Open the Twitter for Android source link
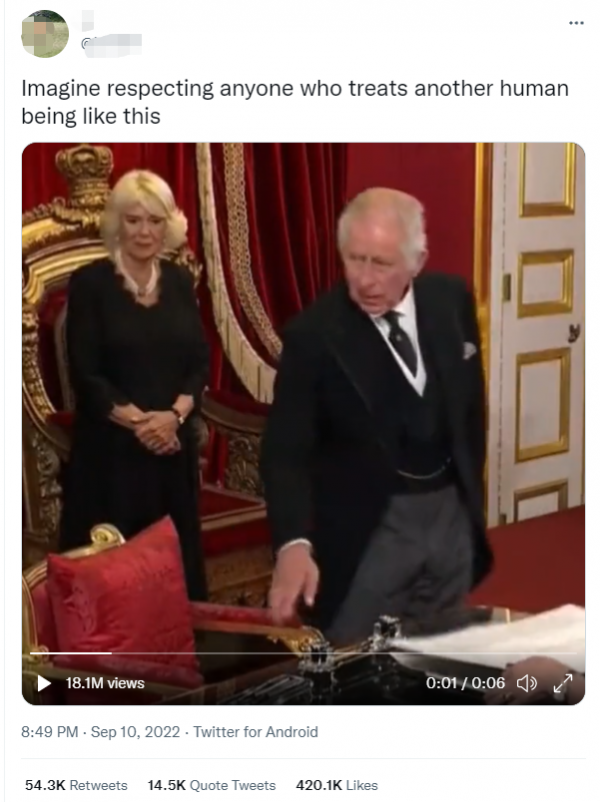This screenshot has width=600, height=802. tap(256, 732)
